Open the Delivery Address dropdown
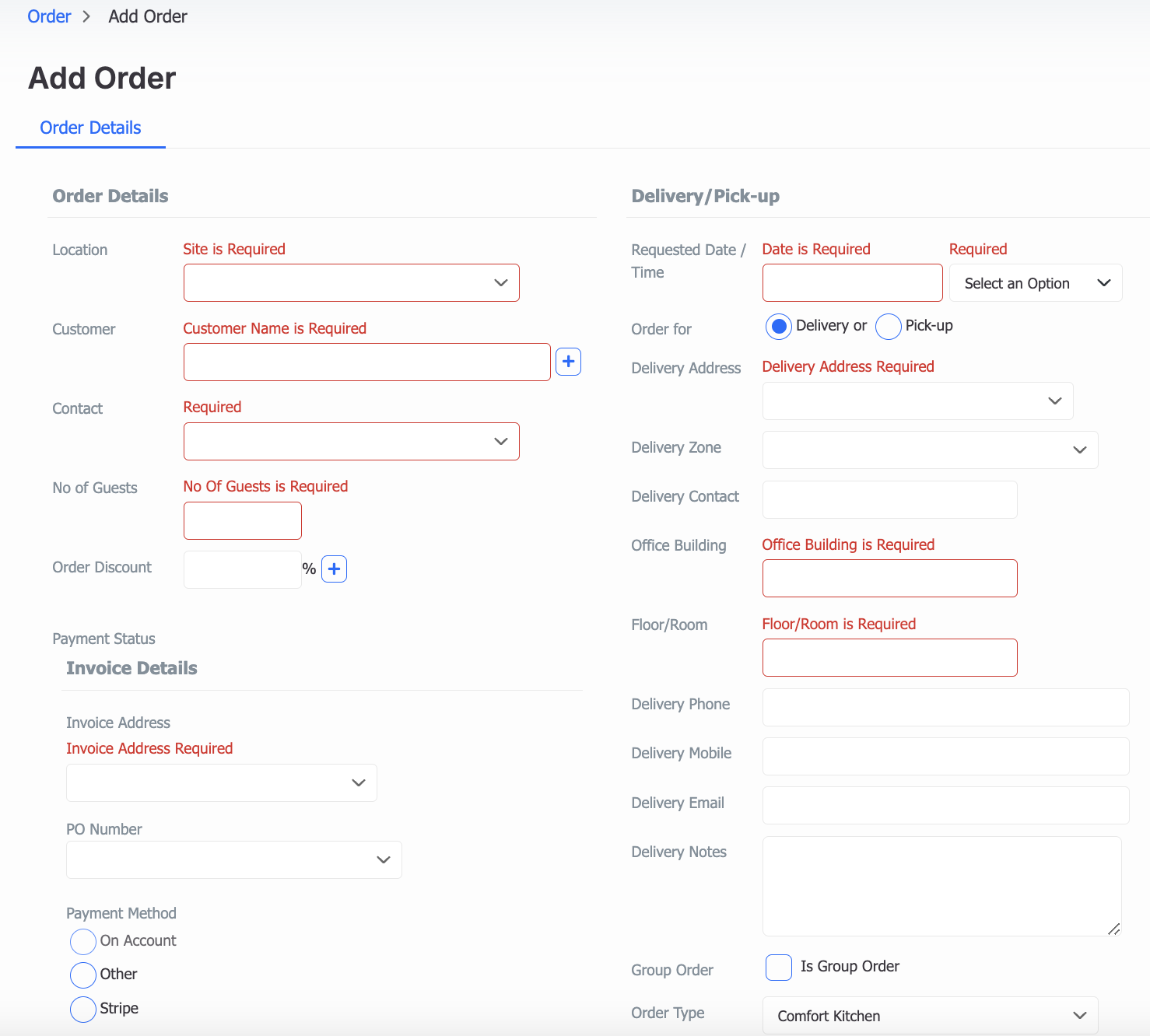Viewport: 1150px width, 1036px height. point(917,401)
